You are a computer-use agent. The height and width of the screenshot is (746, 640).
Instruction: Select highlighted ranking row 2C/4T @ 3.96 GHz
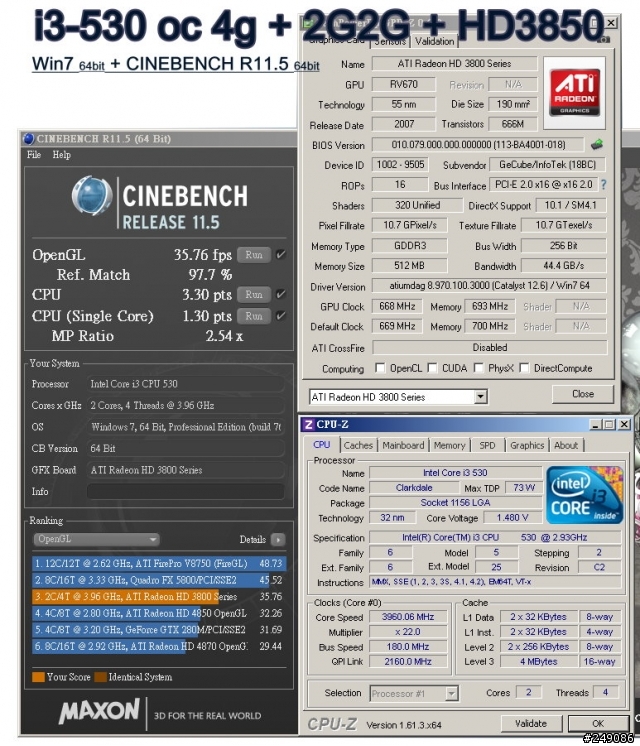pos(159,597)
